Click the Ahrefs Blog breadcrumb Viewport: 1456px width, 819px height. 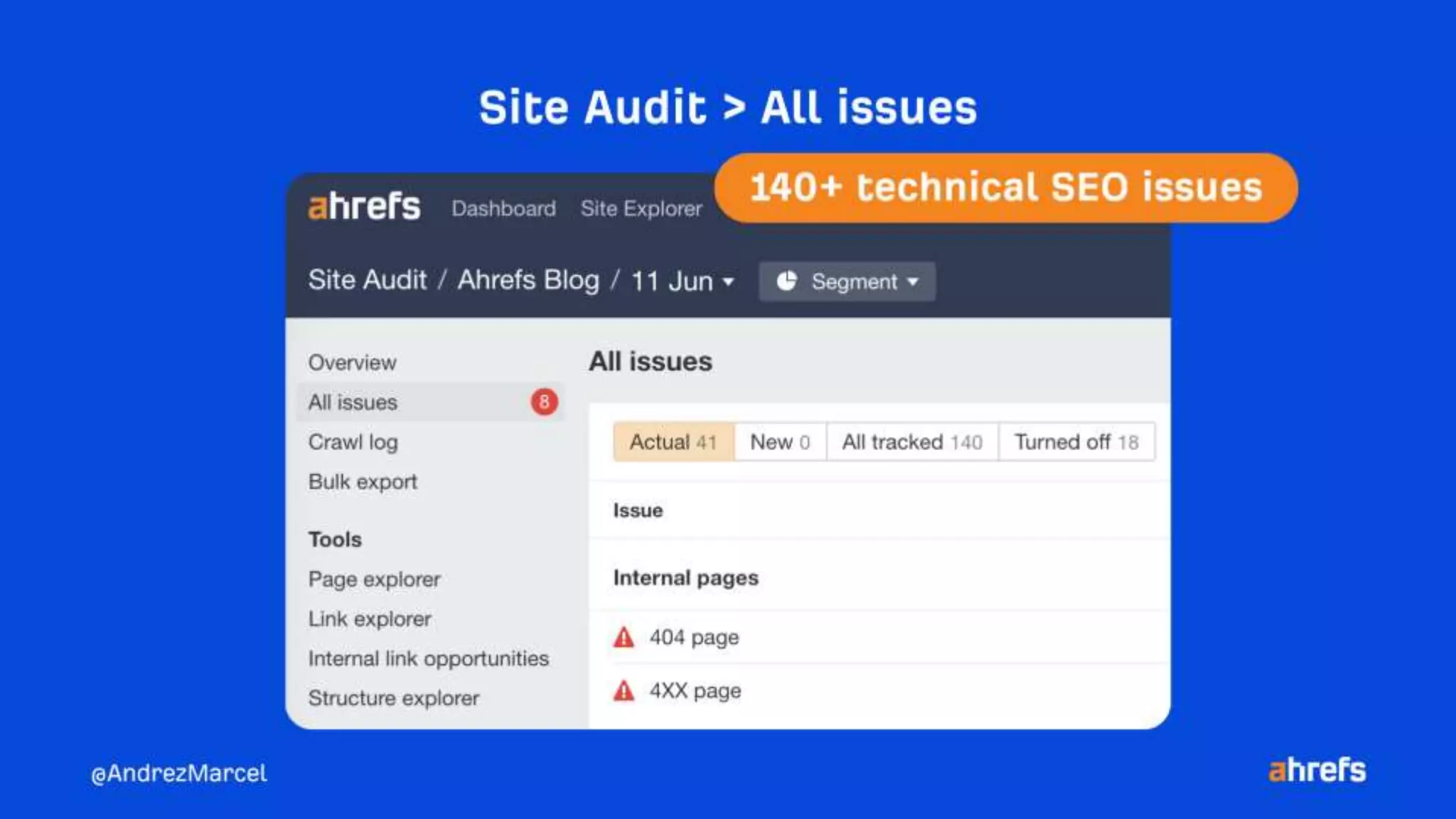[528, 280]
